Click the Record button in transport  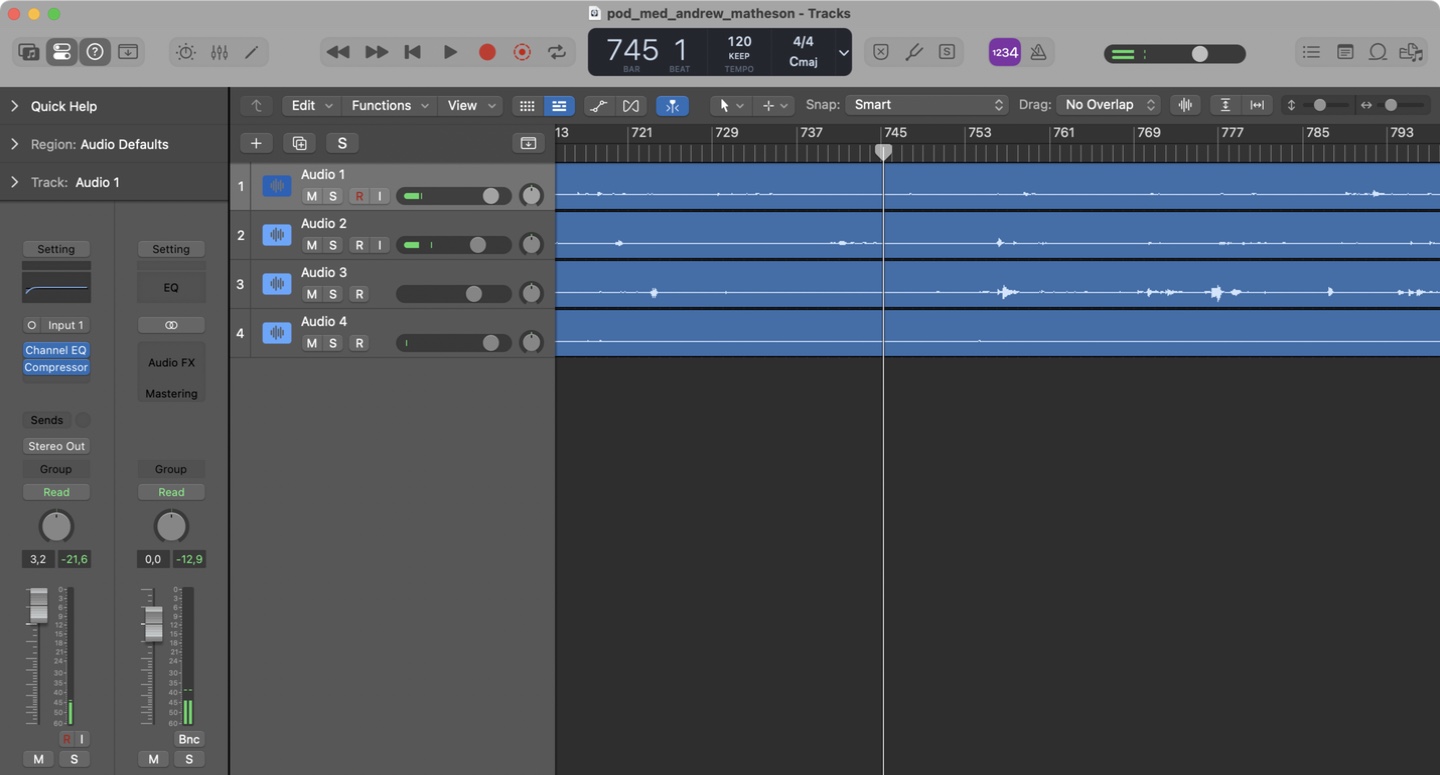487,52
